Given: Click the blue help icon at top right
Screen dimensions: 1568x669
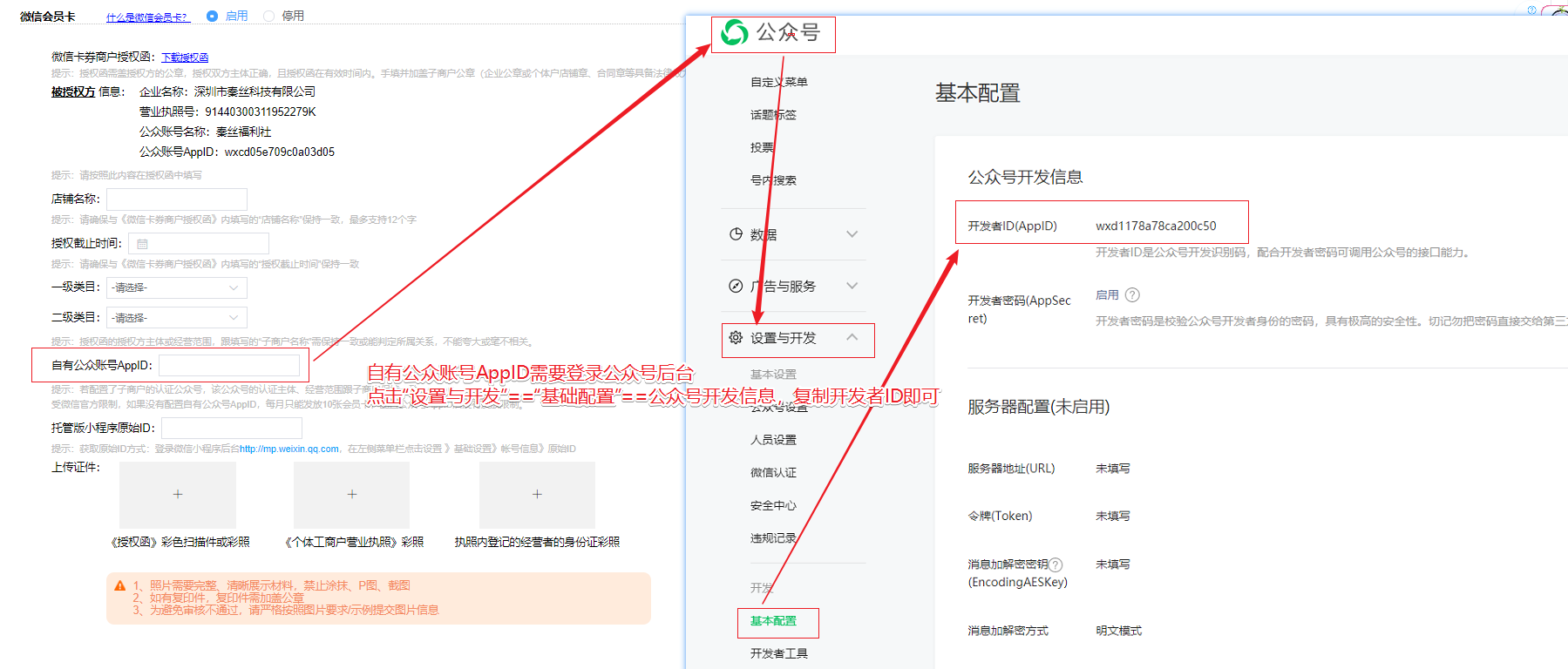Looking at the screenshot, I should tap(1531, 10).
